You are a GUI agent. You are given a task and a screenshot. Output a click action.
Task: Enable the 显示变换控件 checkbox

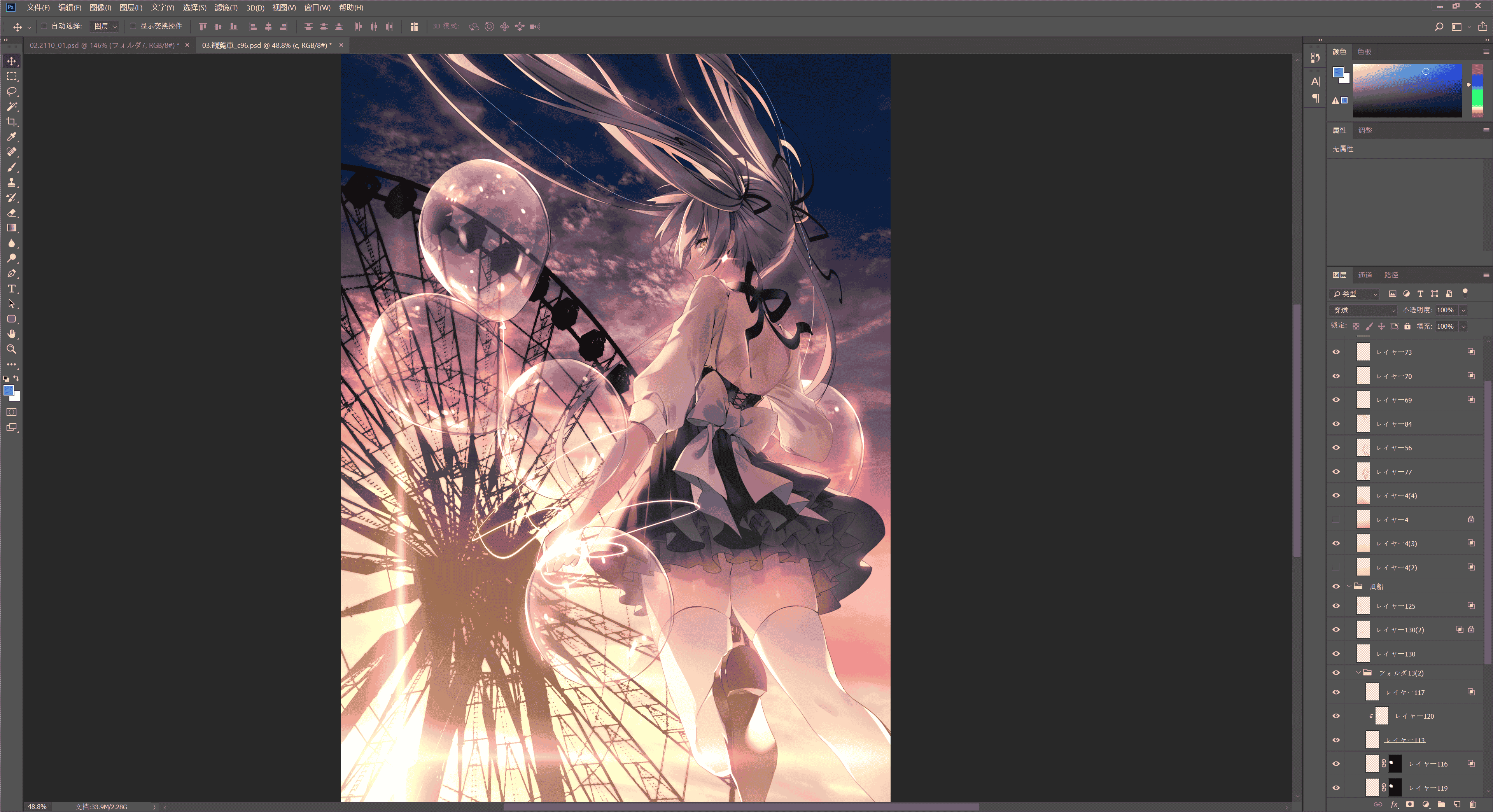133,26
